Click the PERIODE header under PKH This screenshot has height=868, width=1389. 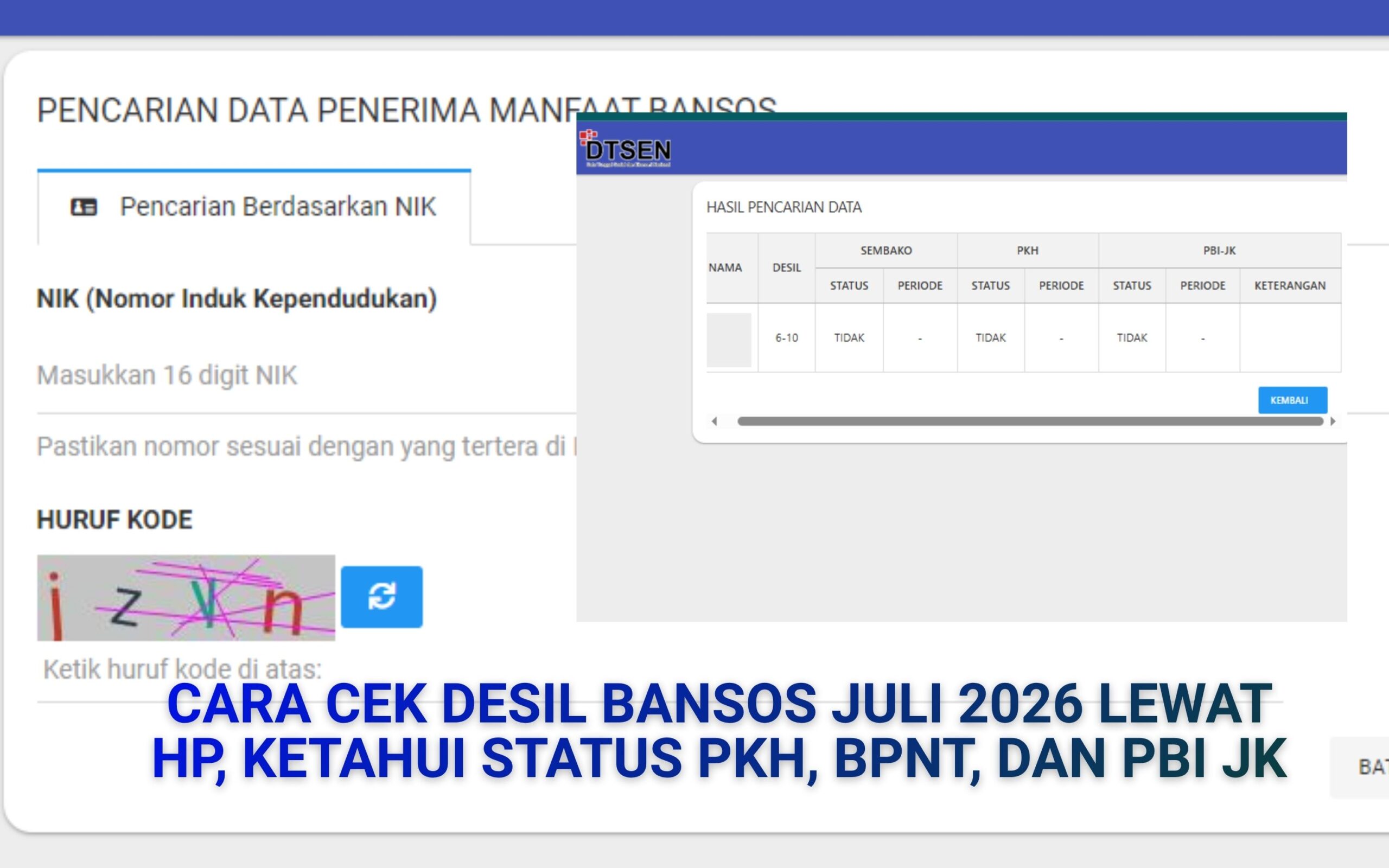click(x=1061, y=285)
